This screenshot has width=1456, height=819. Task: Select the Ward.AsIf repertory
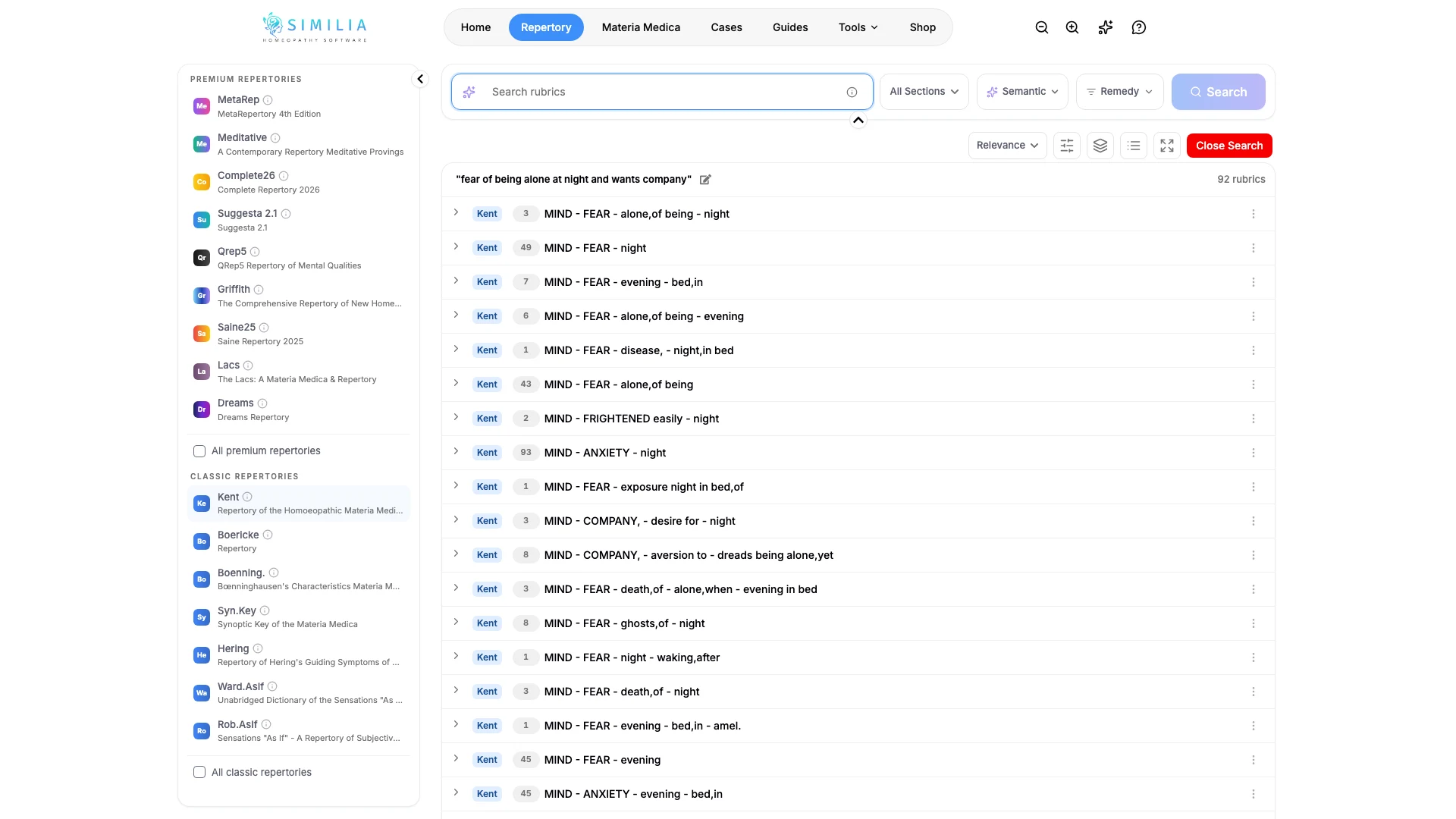click(299, 693)
